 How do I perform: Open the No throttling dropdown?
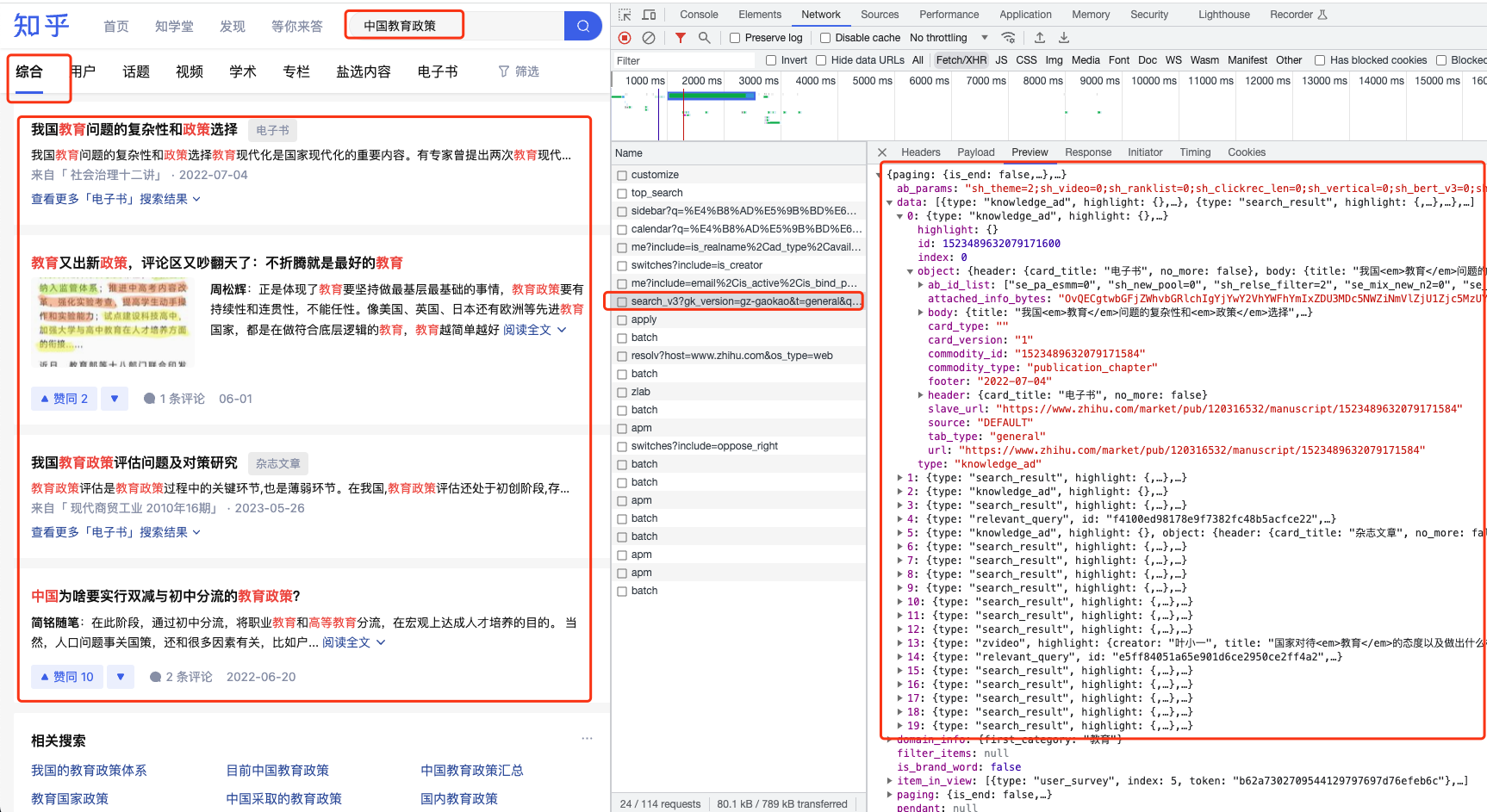(x=949, y=38)
